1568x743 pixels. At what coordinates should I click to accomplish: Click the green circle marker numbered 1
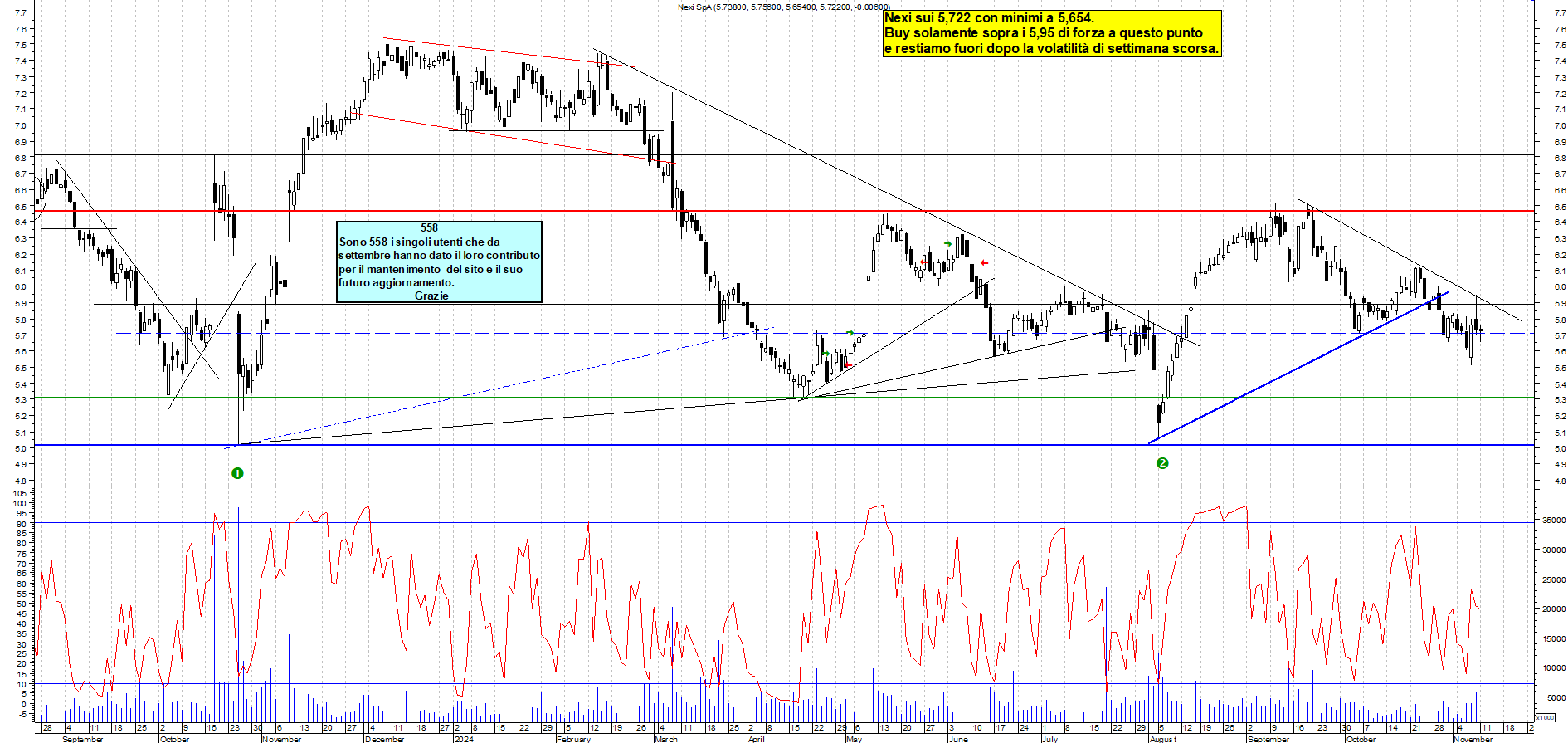click(x=237, y=473)
